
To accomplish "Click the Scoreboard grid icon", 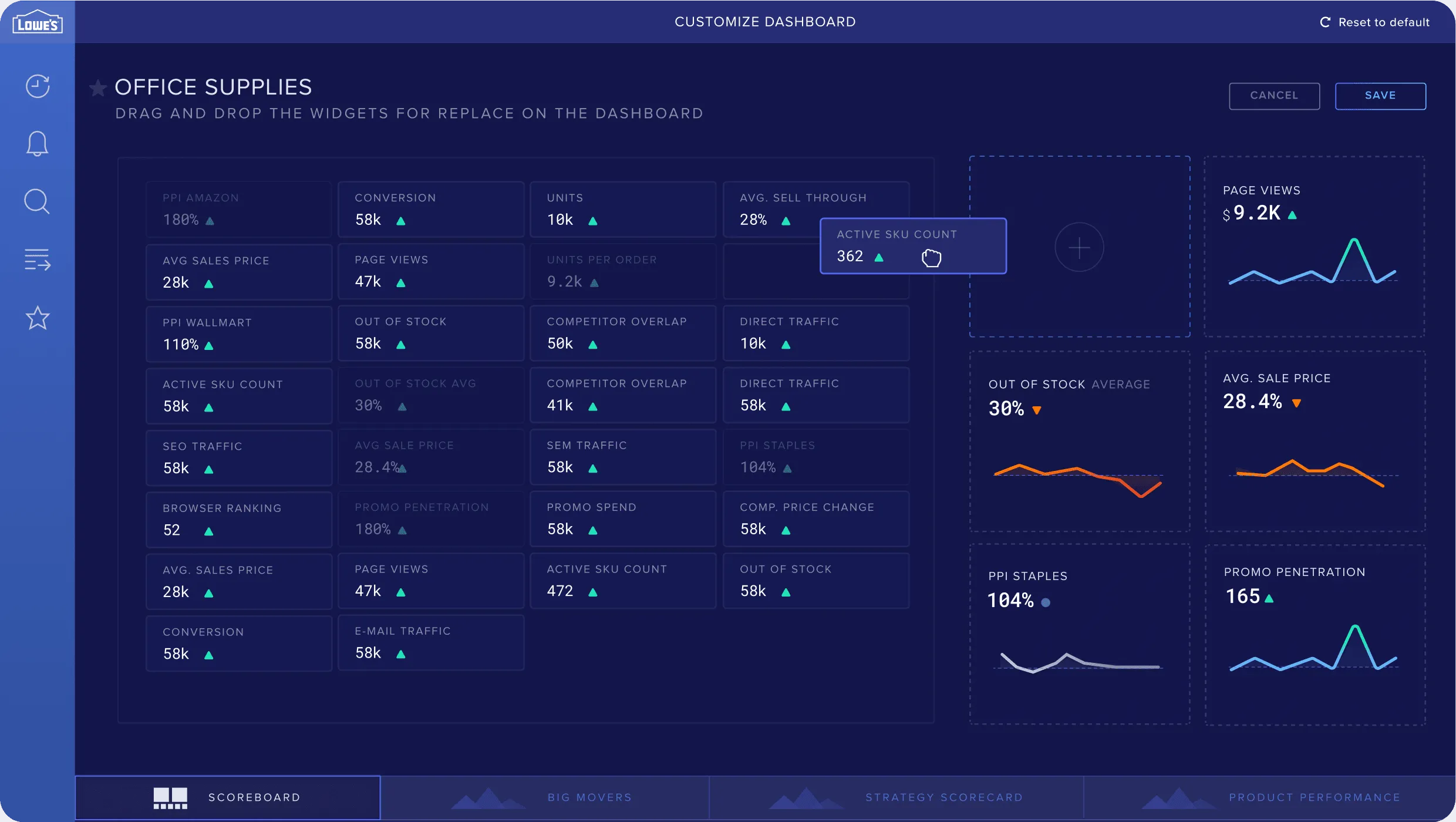I will (x=170, y=798).
